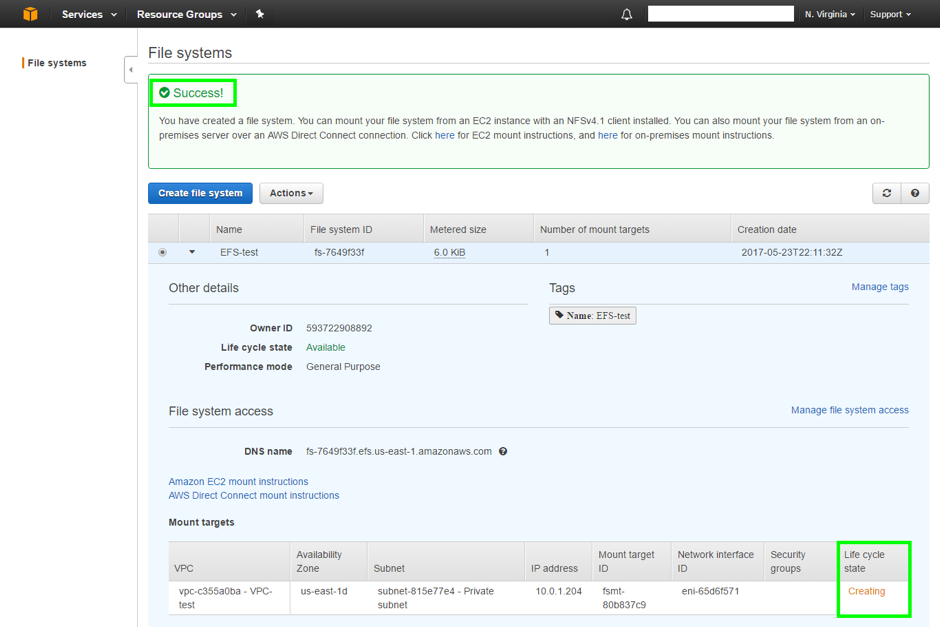Click the Owner ID value 593722908892
This screenshot has width=940, height=627.
click(339, 328)
